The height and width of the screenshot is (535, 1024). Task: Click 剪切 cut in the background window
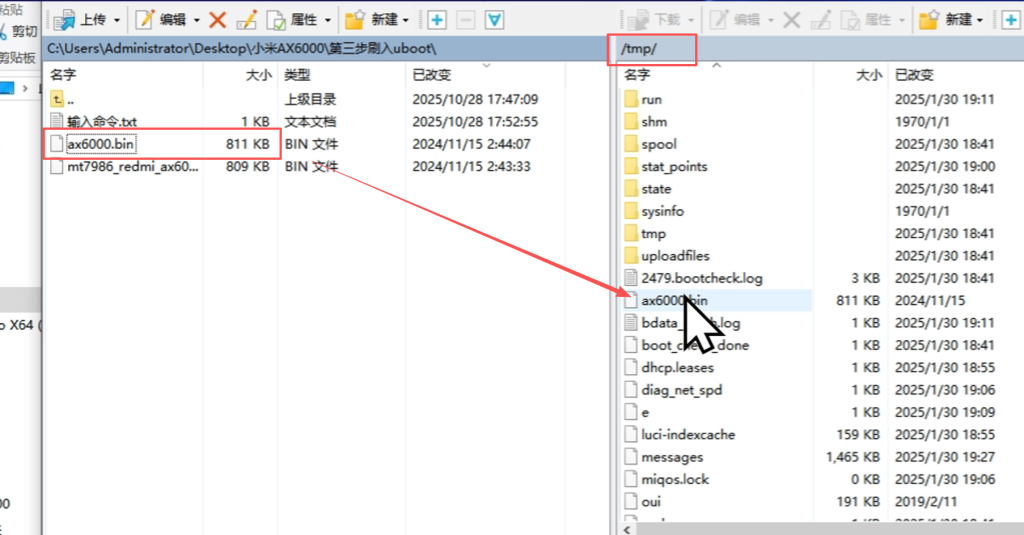pos(20,31)
